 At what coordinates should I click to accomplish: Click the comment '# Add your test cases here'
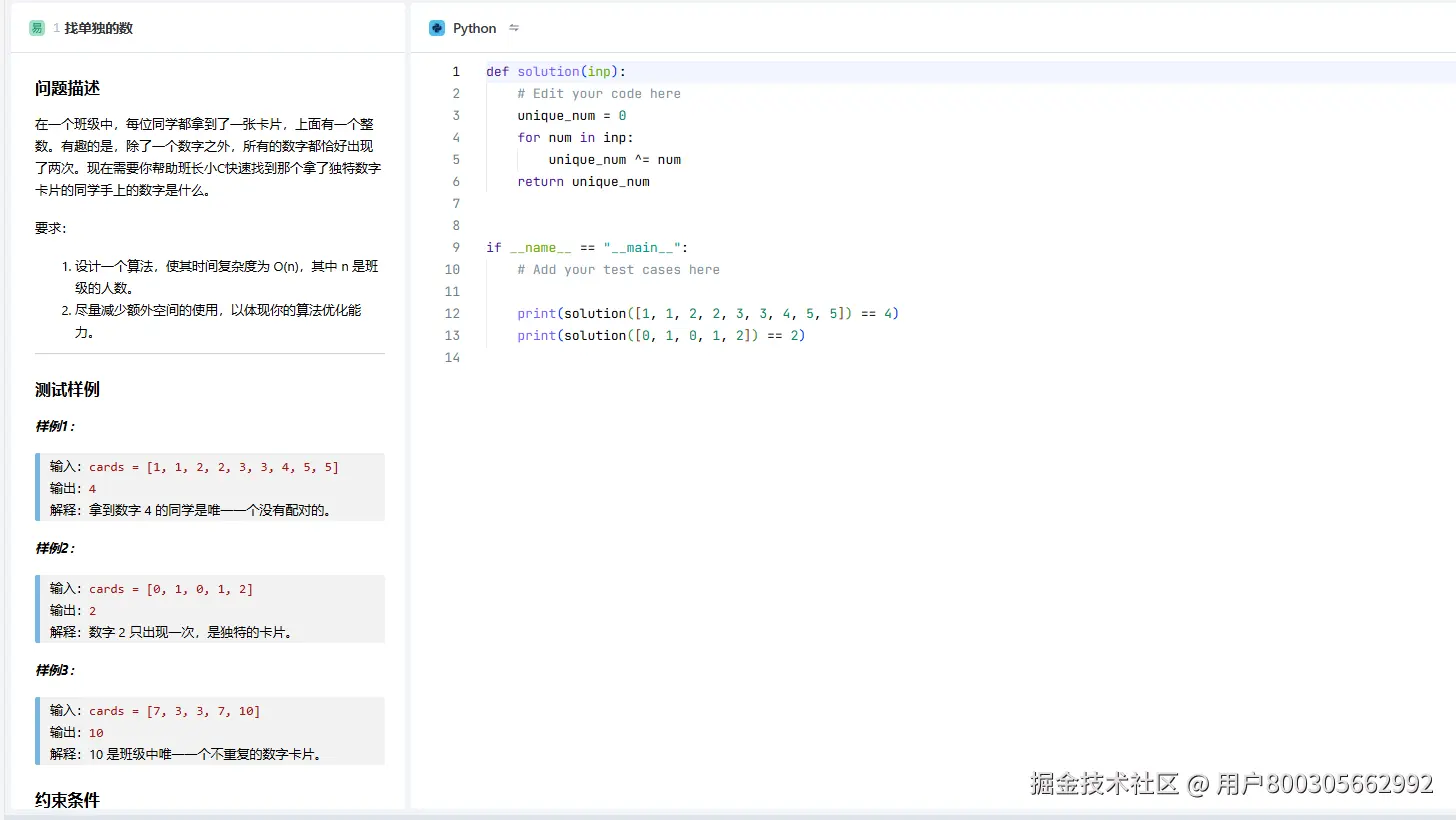click(618, 270)
